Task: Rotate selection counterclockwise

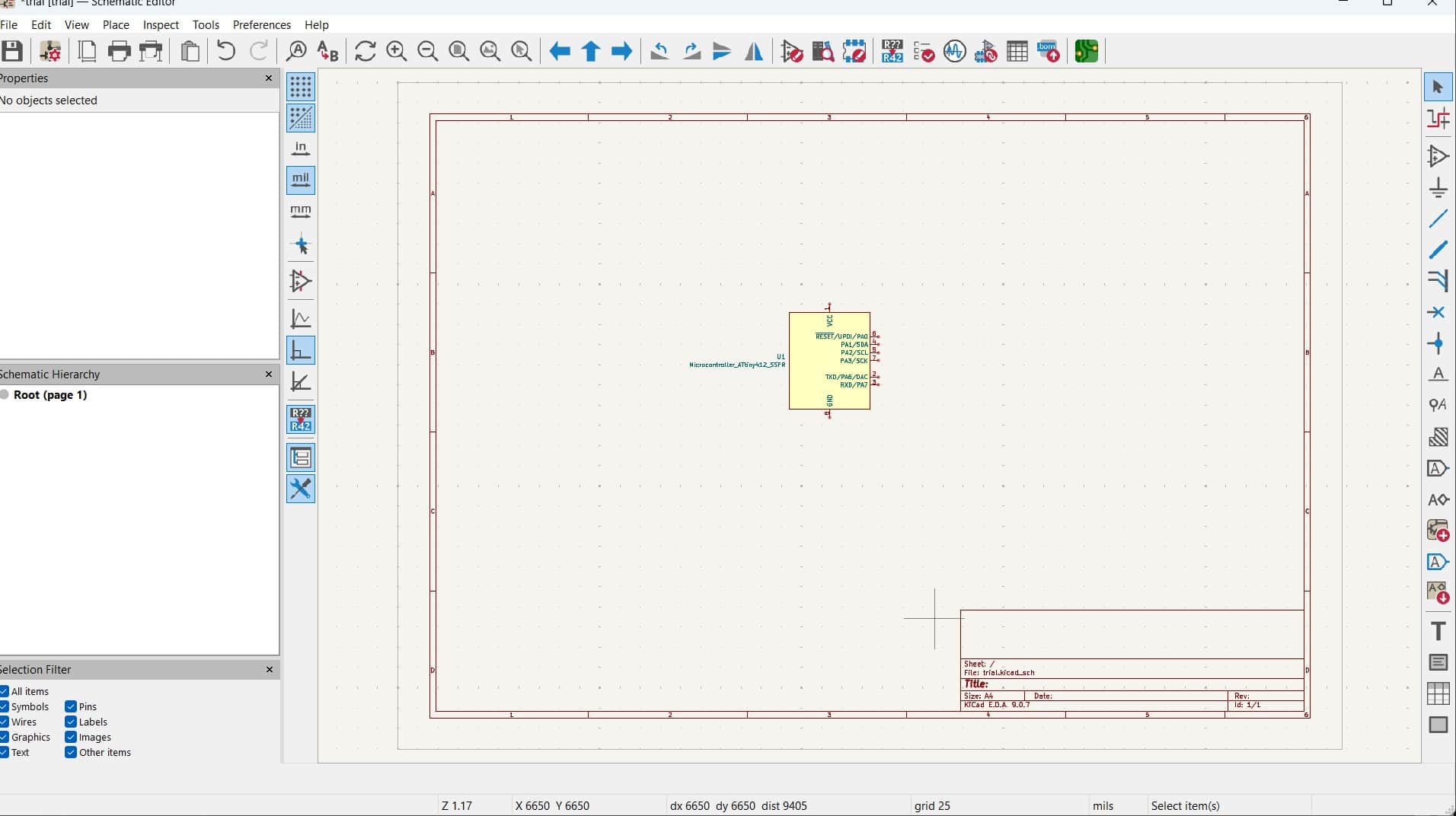Action: [x=659, y=51]
